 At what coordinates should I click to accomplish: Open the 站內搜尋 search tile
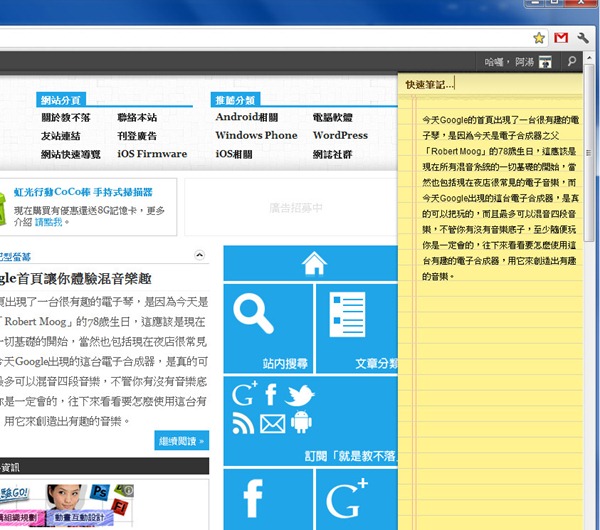tap(267, 328)
